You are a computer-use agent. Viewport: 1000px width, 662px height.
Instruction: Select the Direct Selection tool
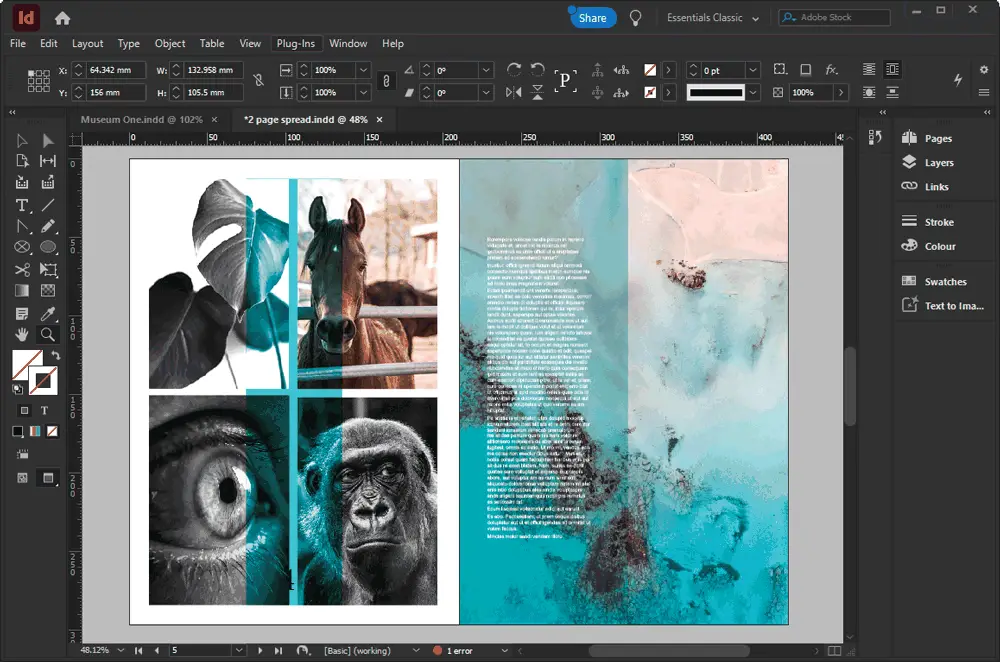tap(48, 140)
